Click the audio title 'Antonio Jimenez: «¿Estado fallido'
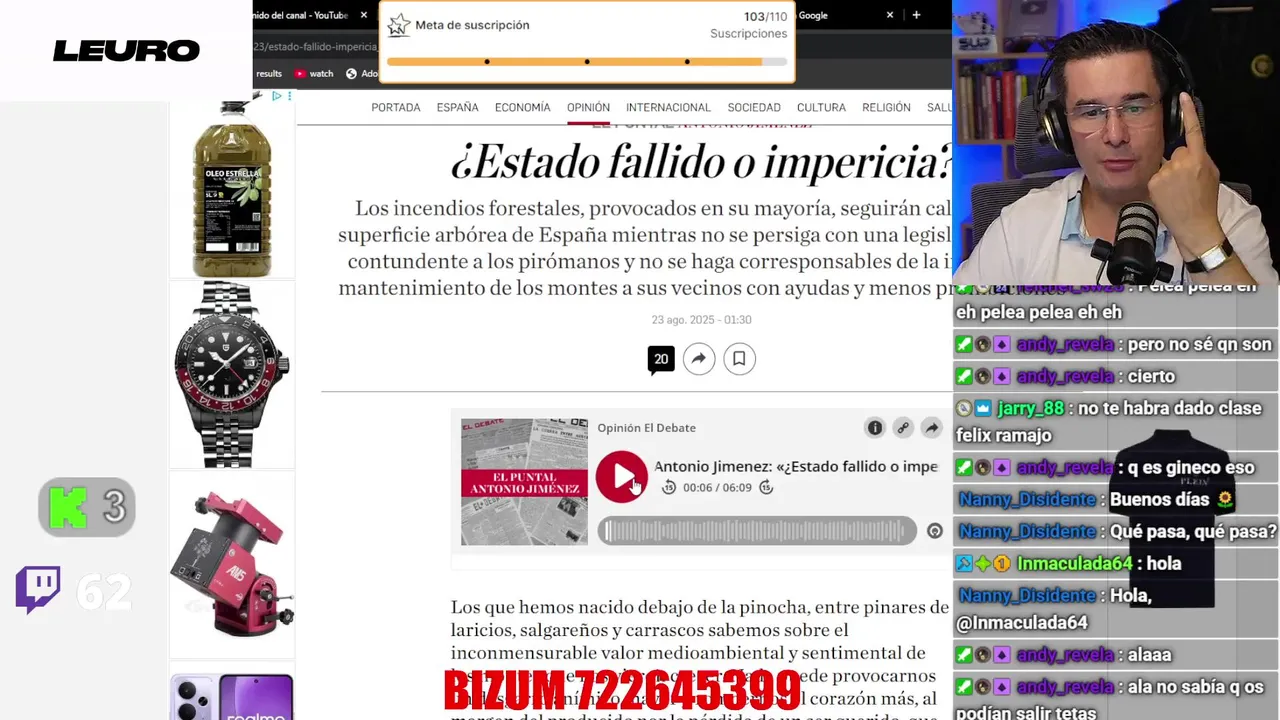Viewport: 1280px width, 720px height. [796, 466]
